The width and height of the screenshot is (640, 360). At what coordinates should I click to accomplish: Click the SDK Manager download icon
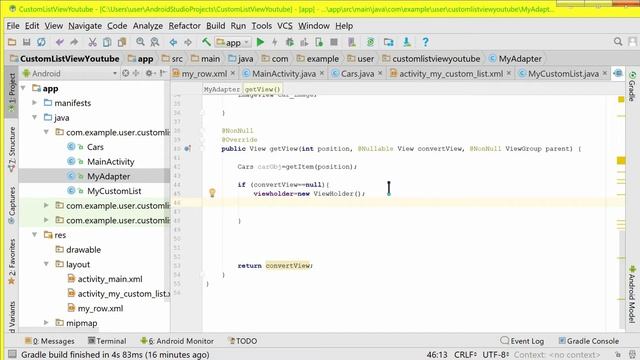[x=407, y=42]
